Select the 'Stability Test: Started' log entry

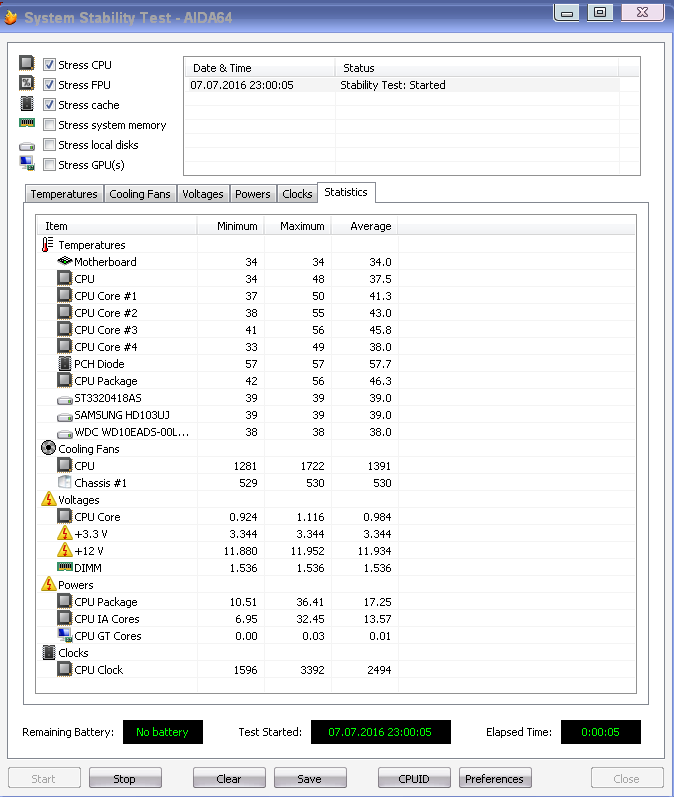pos(402,85)
